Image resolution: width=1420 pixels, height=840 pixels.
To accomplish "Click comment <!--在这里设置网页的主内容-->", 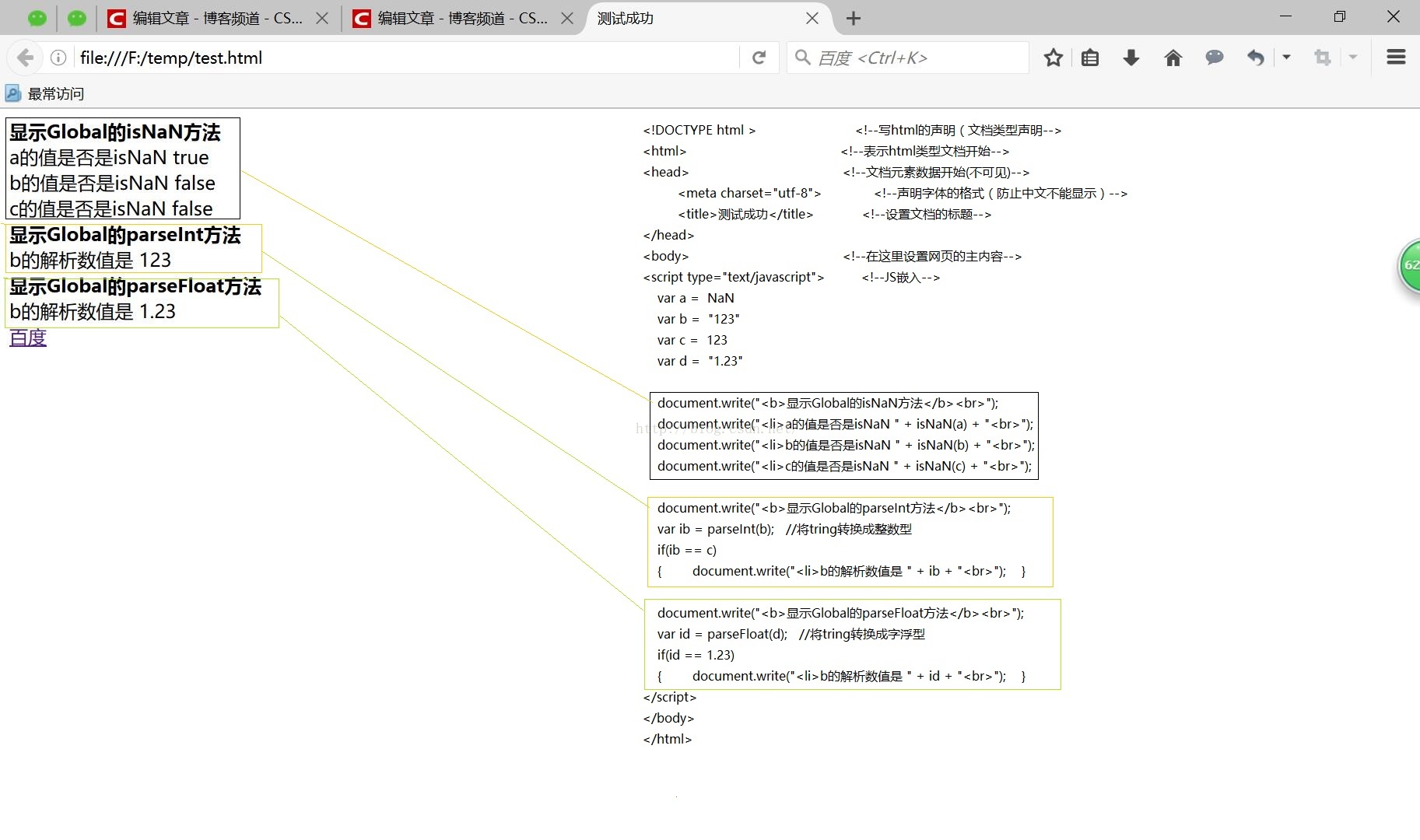I will 932,256.
